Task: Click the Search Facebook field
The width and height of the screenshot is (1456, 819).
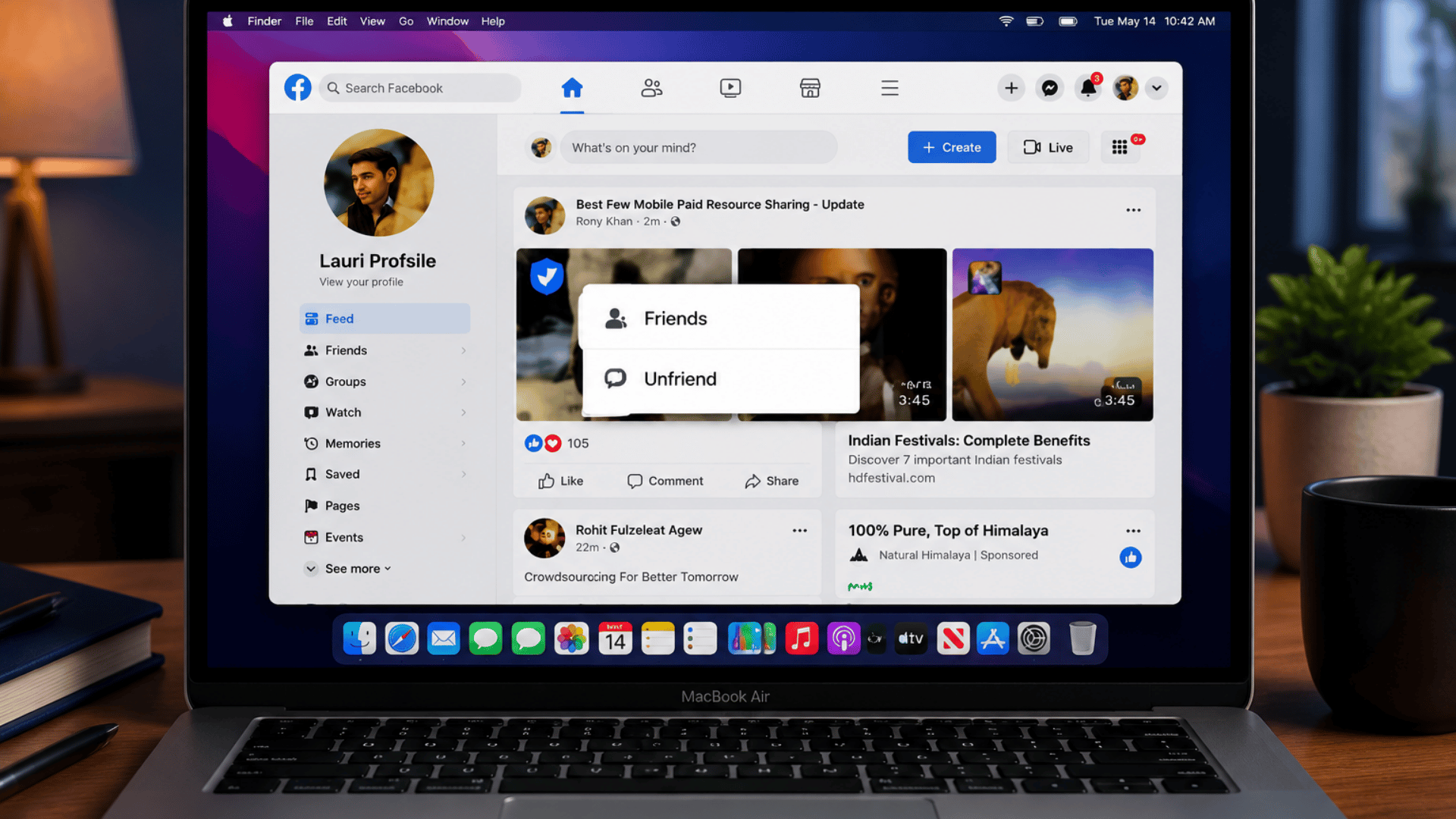Action: point(420,88)
